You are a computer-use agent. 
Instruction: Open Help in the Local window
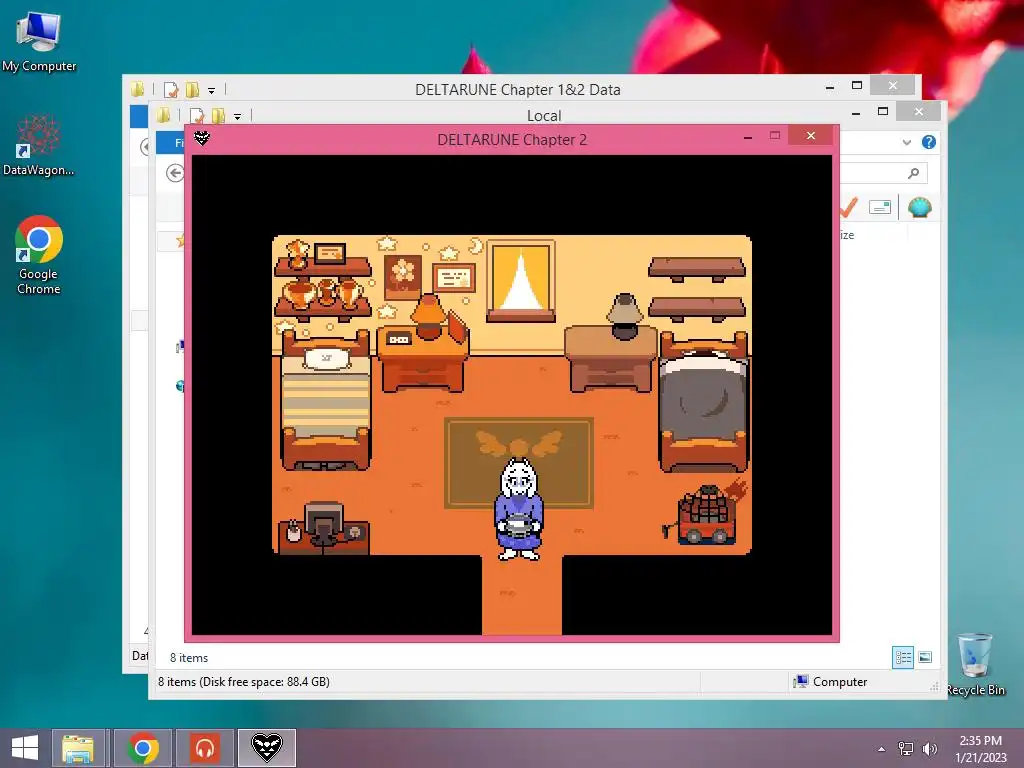pyautogui.click(x=929, y=142)
